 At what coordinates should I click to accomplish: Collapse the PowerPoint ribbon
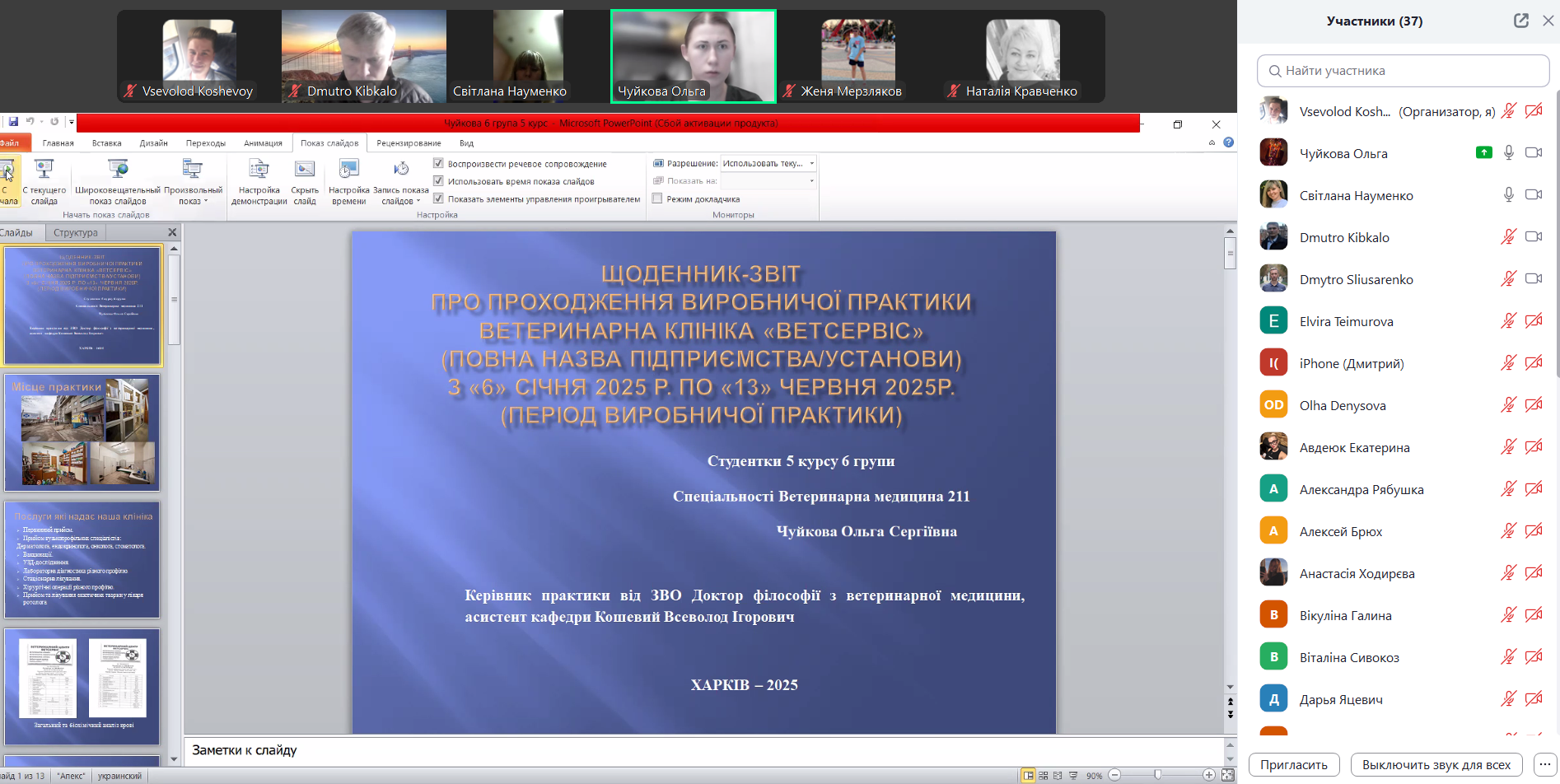pos(1212,142)
